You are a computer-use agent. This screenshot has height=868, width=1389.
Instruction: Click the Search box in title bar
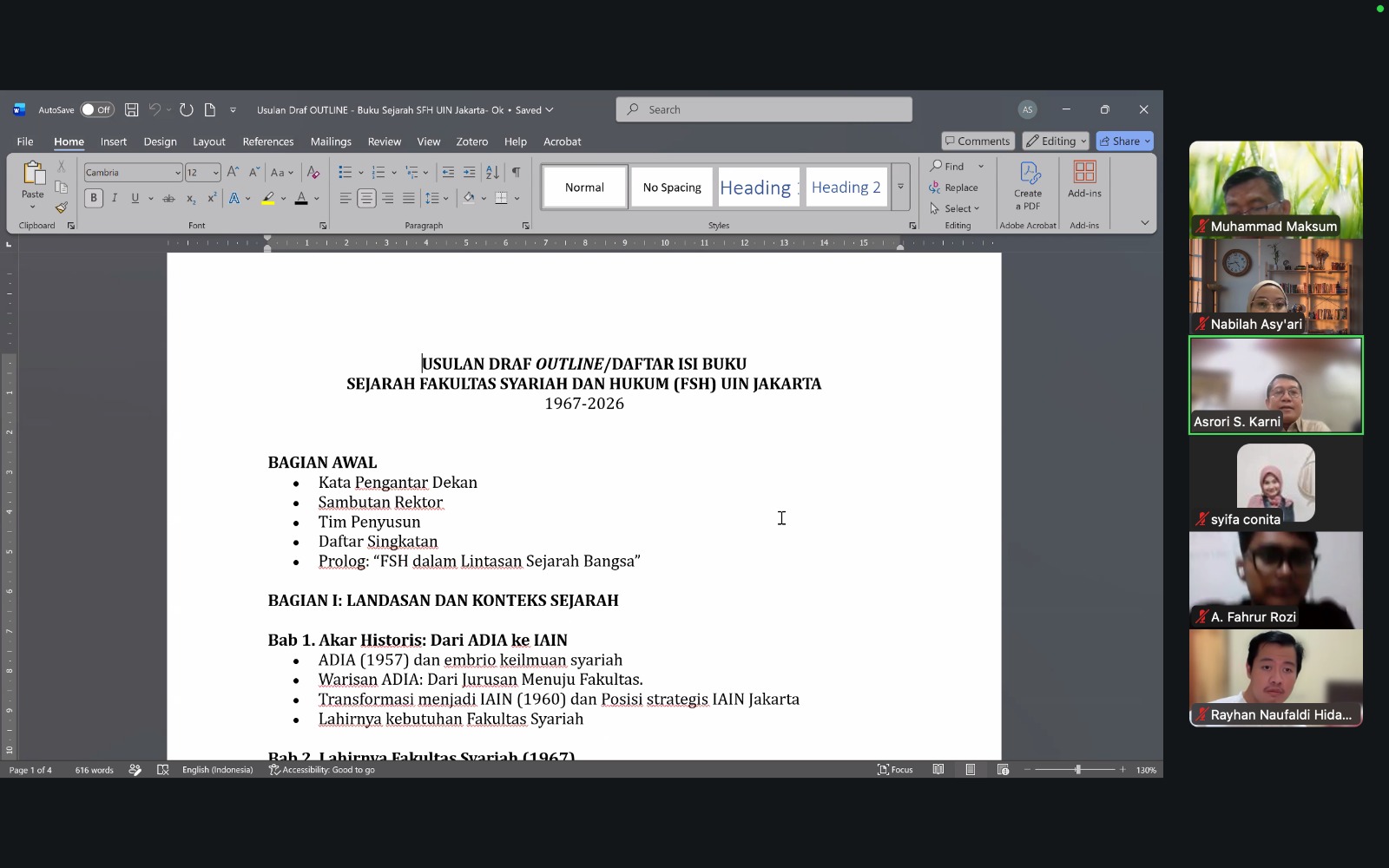point(764,109)
